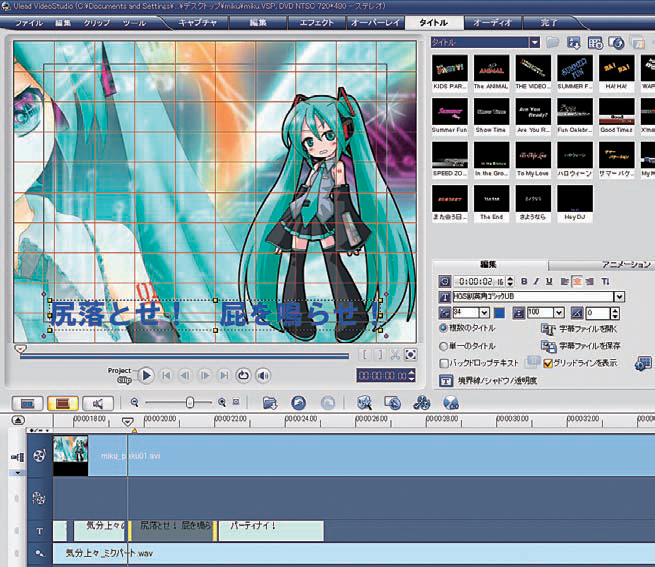
Task: Open 境界線/シャドウ/透明度 settings
Action: (x=488, y=381)
